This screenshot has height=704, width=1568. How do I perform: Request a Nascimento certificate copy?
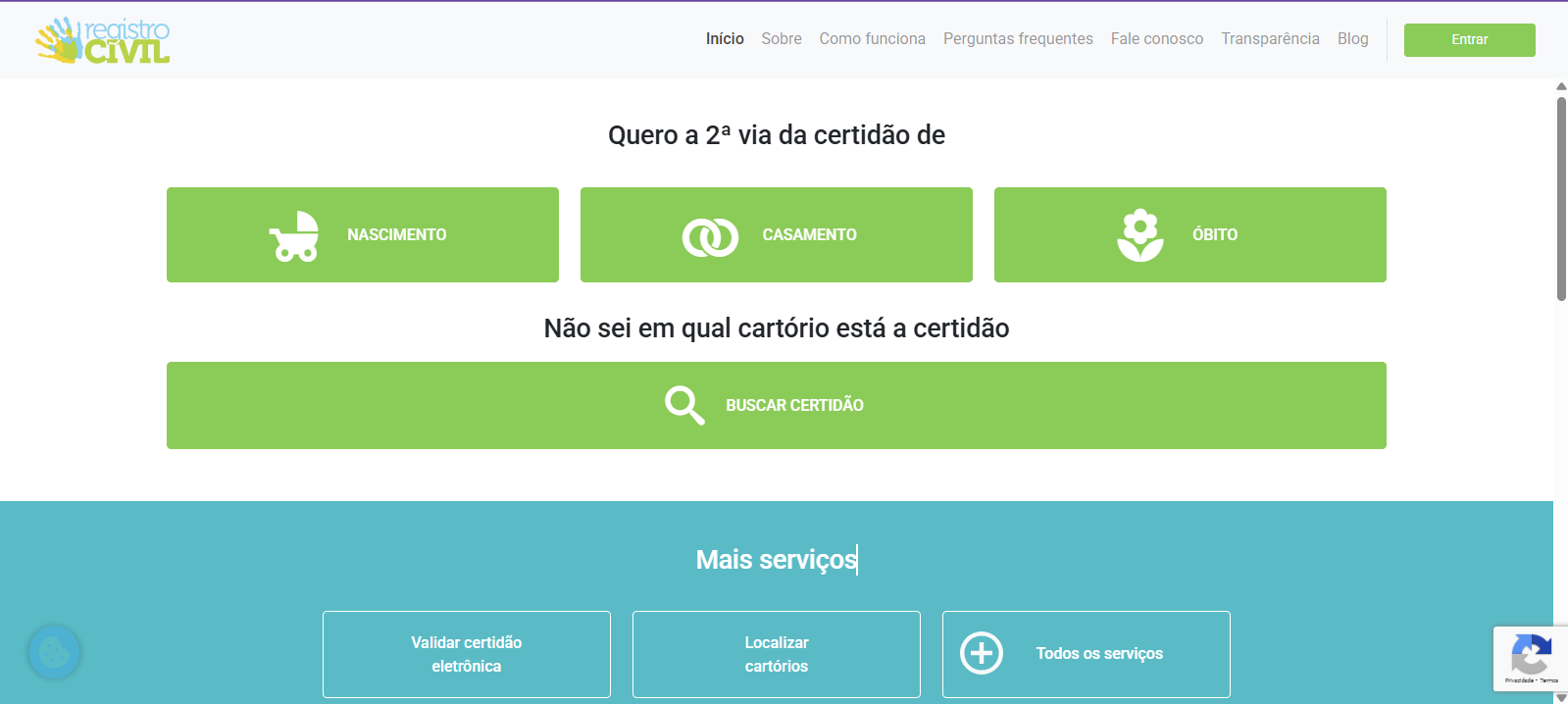[363, 235]
